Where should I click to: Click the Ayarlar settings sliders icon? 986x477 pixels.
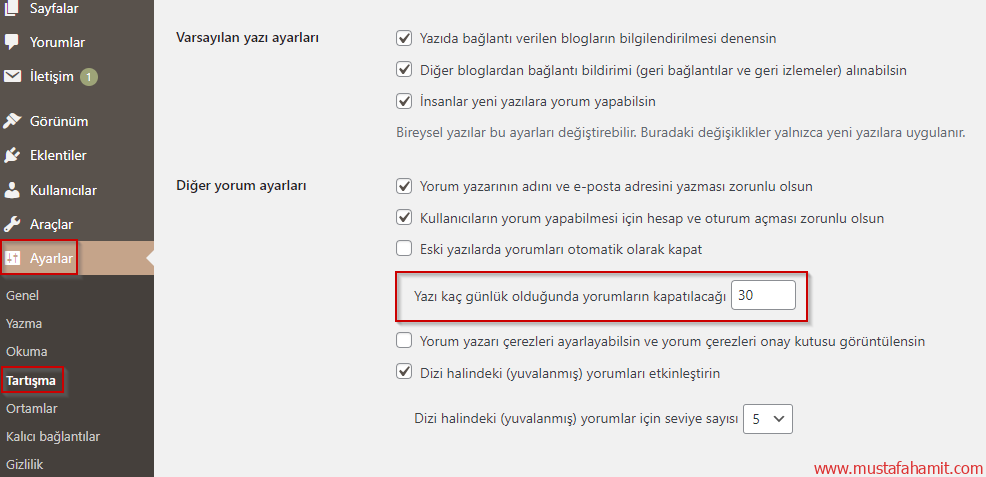pyautogui.click(x=14, y=259)
